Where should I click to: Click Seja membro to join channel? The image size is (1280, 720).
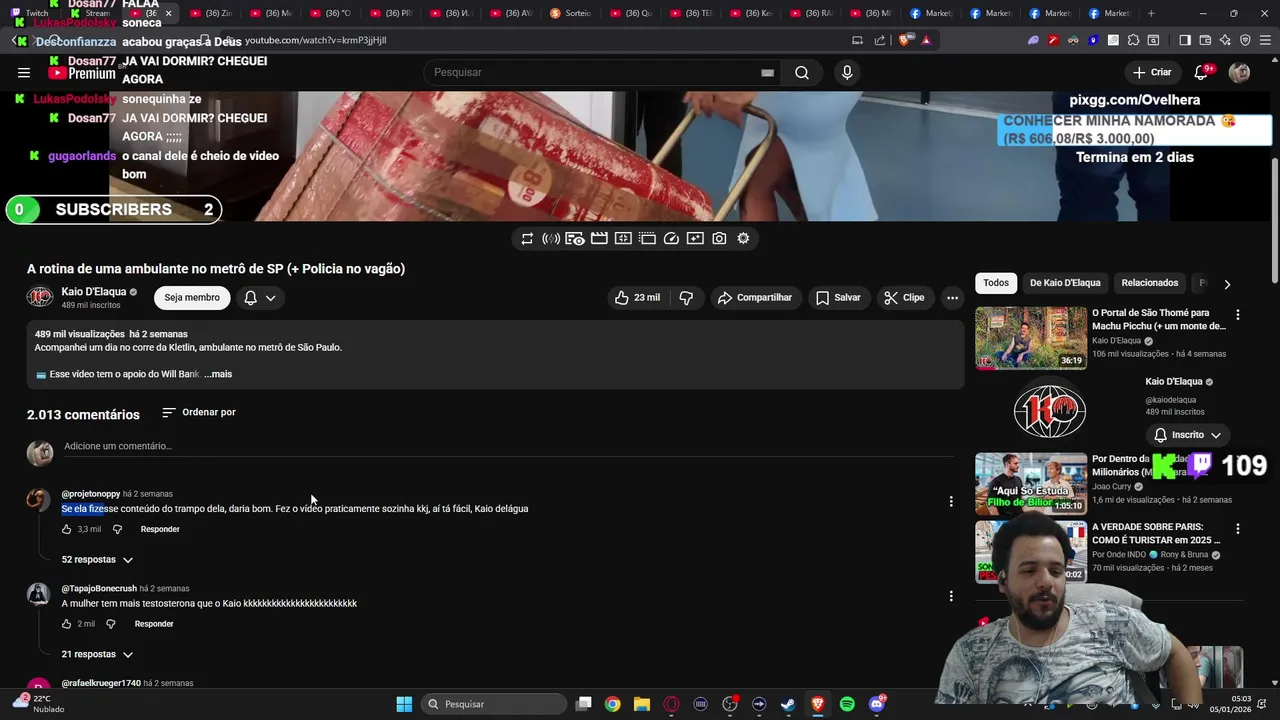point(192,297)
